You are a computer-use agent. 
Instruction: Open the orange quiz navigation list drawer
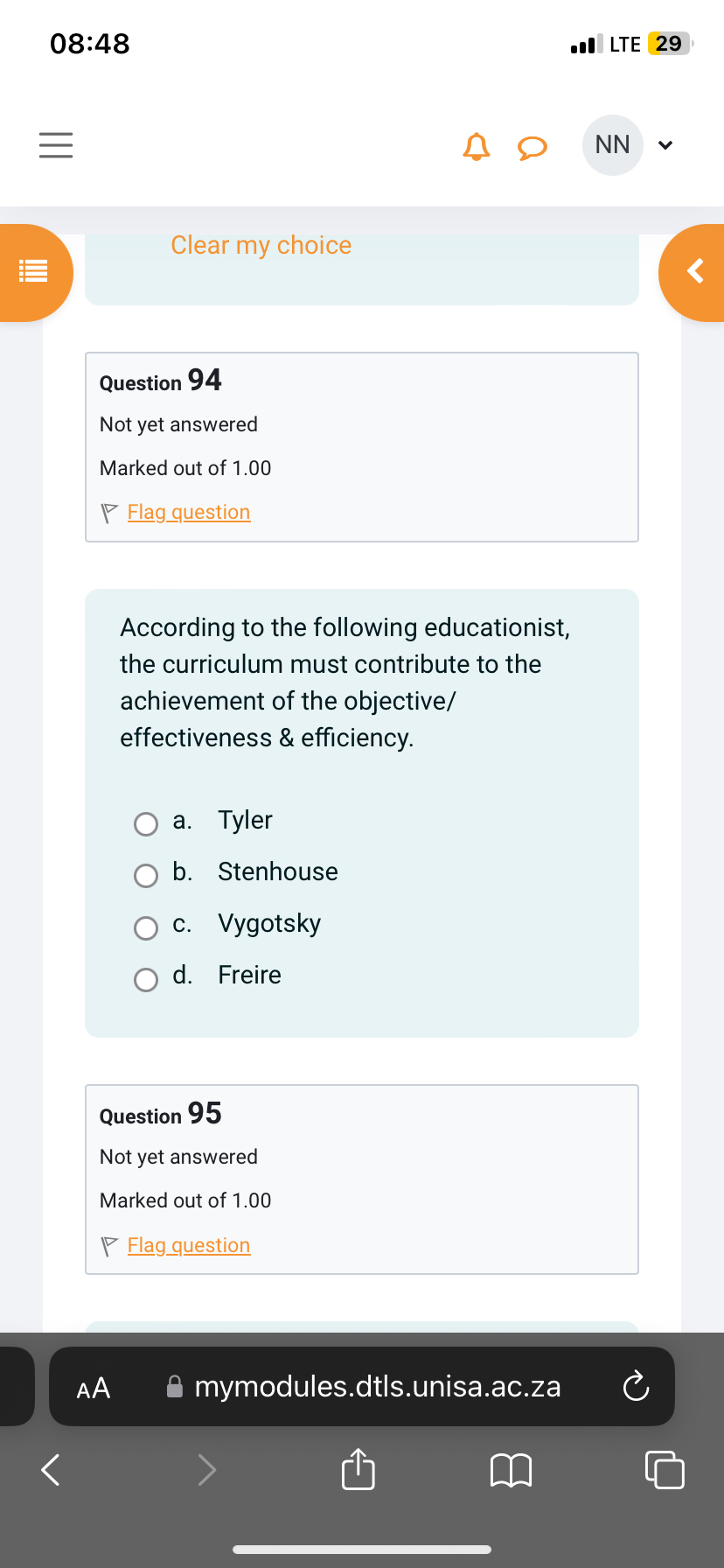click(x=34, y=272)
